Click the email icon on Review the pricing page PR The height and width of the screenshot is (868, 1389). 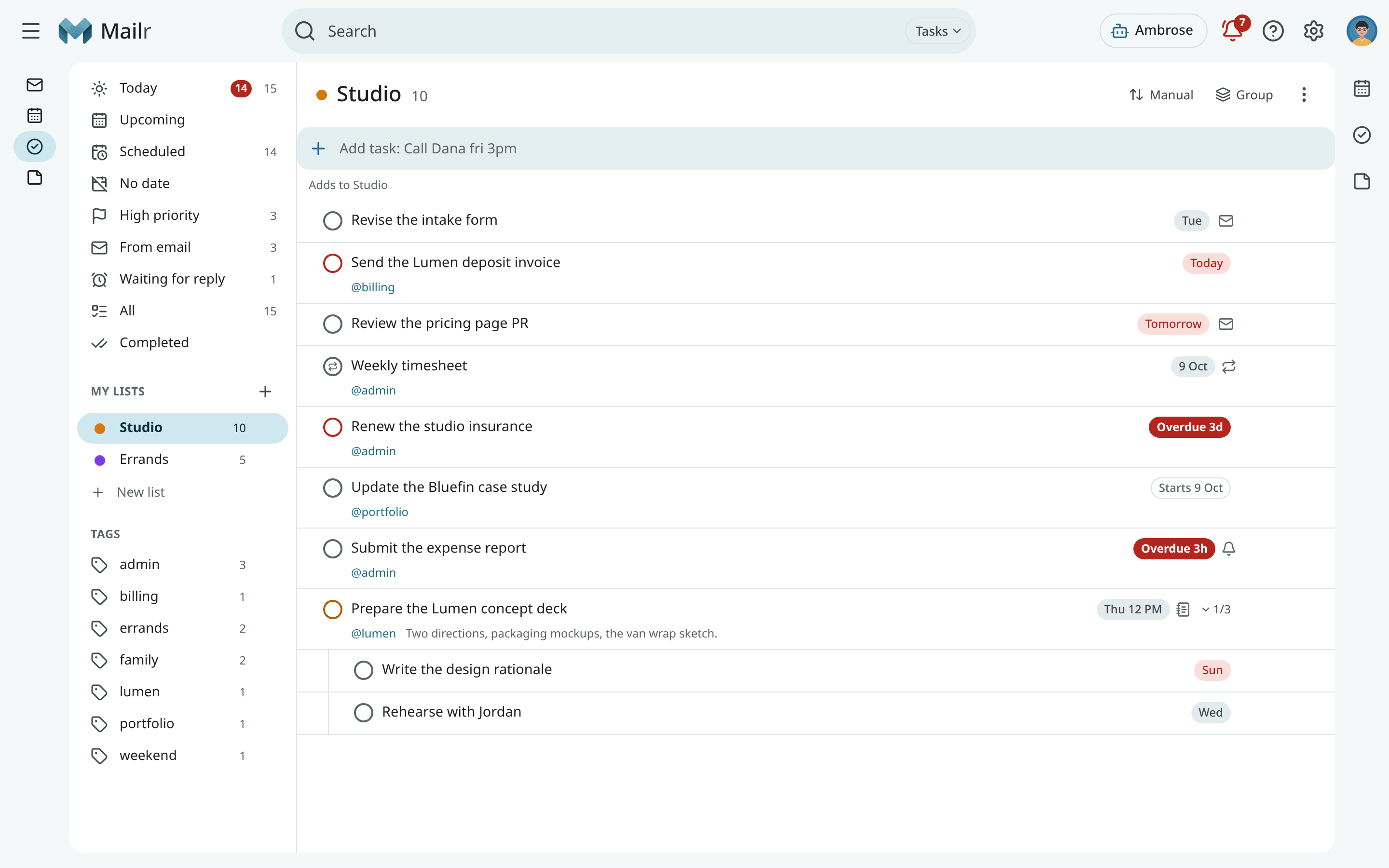(x=1226, y=325)
